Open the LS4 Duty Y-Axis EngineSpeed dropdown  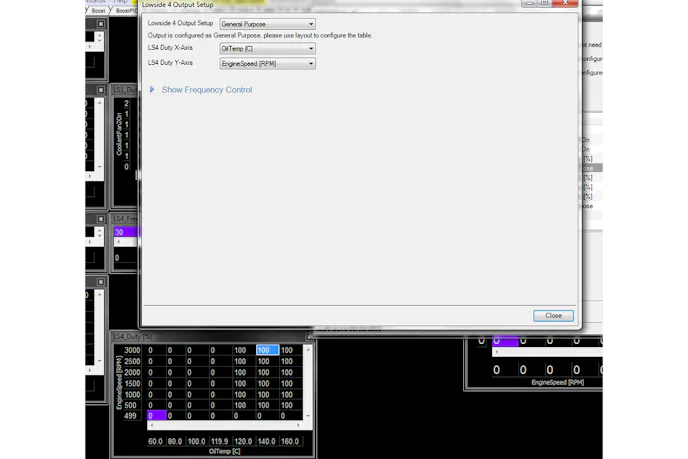click(x=267, y=64)
